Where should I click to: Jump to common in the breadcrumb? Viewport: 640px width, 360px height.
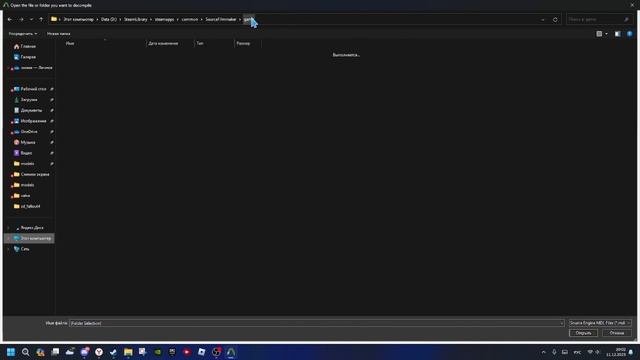pyautogui.click(x=189, y=19)
